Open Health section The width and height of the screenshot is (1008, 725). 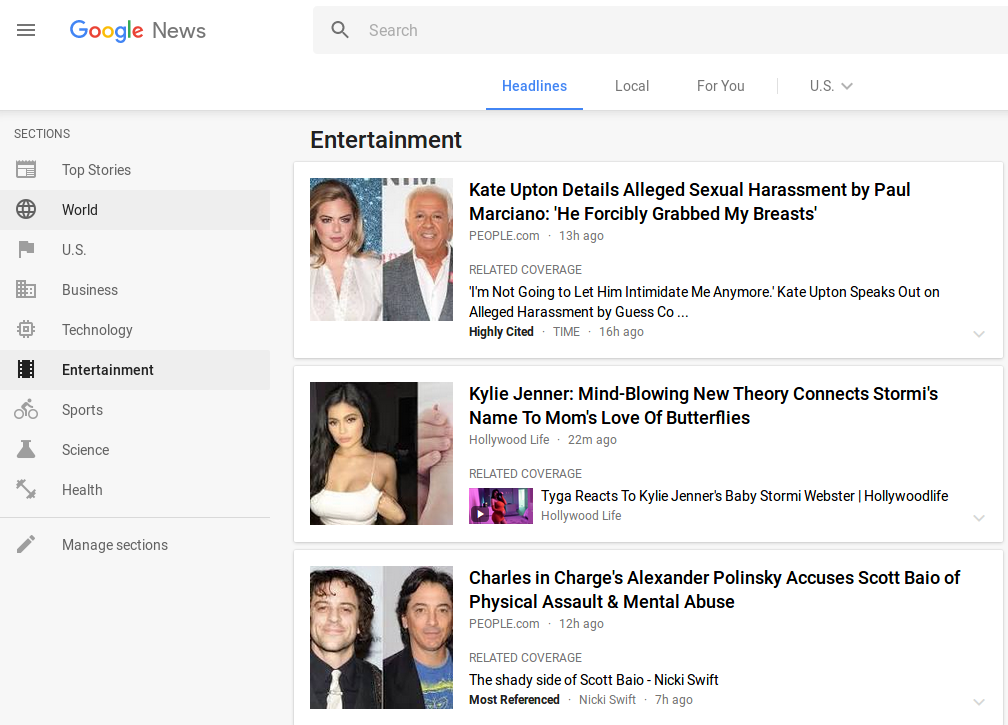tap(135, 489)
